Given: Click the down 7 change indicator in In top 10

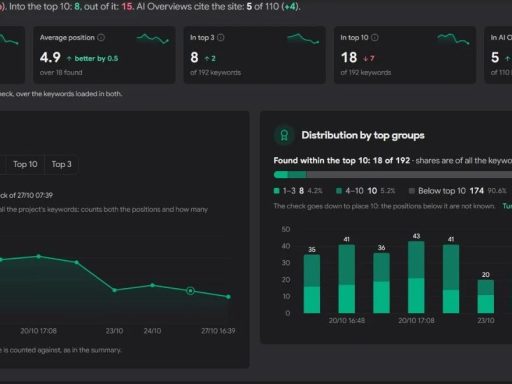Looking at the screenshot, I should (x=369, y=59).
